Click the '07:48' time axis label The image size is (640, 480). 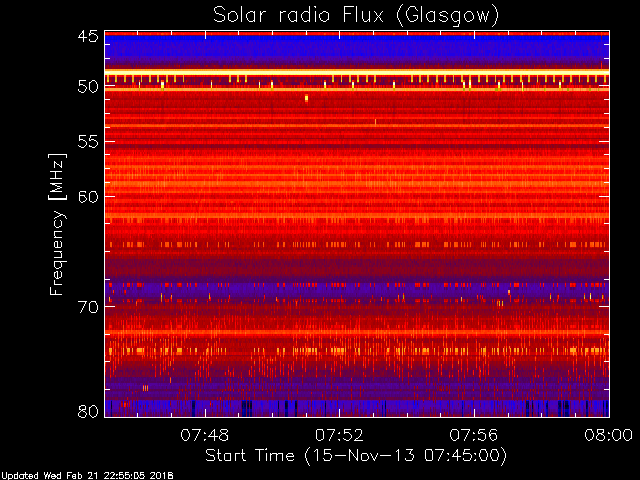point(204,435)
